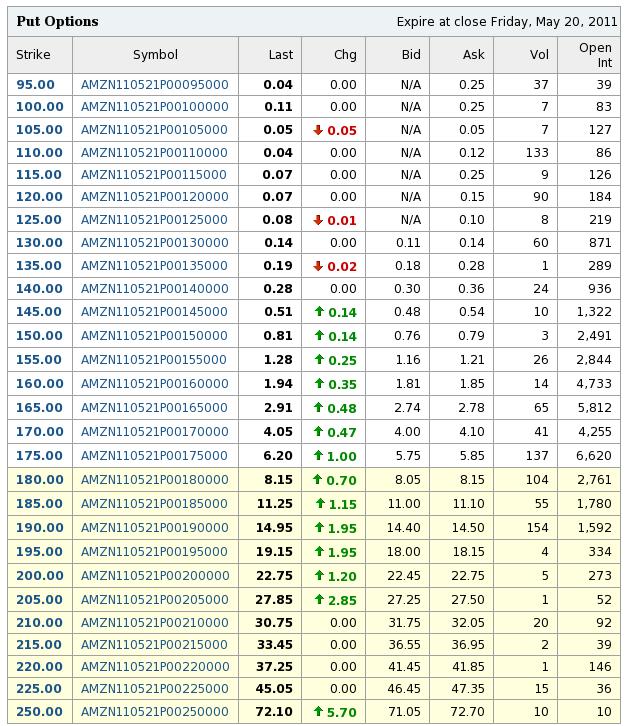
Task: Open strike price 120.00 link
Action: [39, 197]
